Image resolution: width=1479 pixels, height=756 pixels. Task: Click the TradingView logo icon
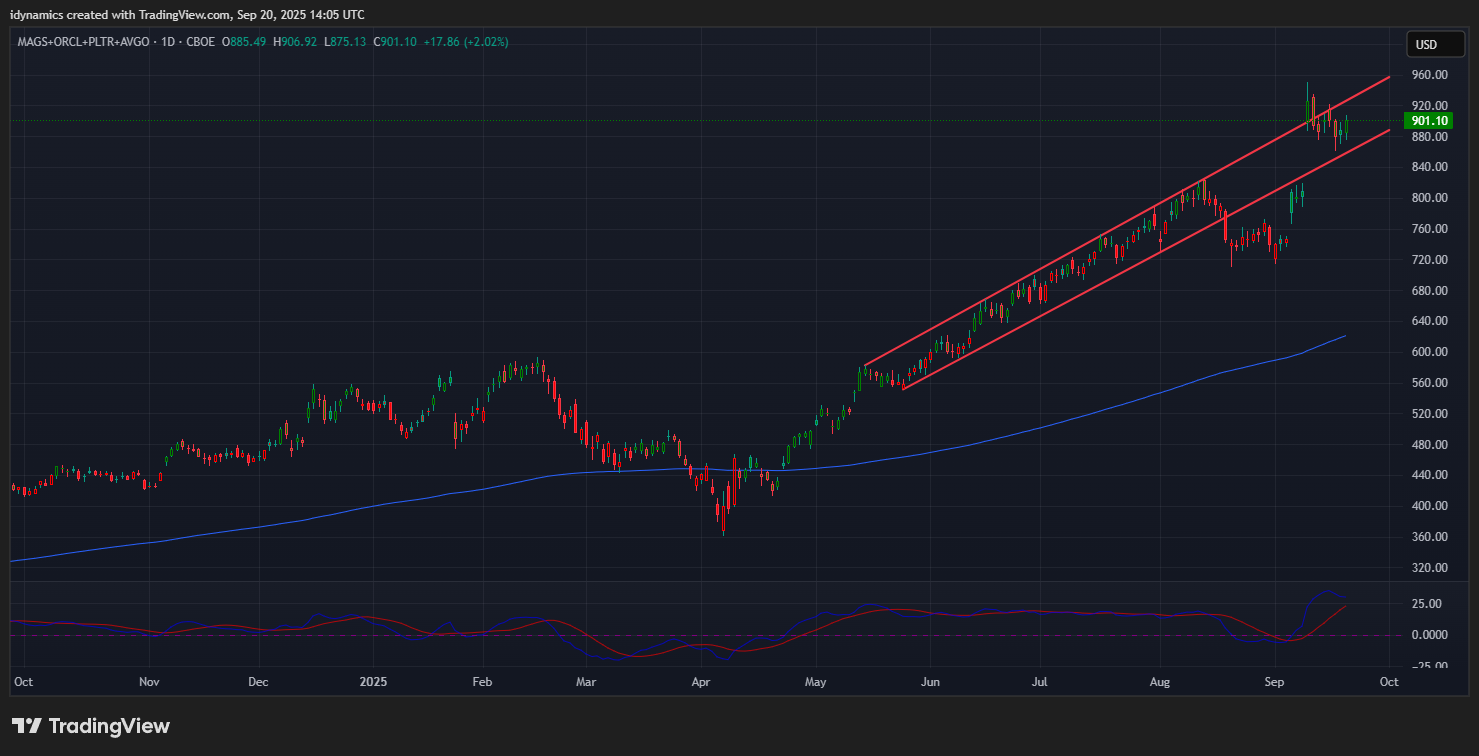coord(26,726)
